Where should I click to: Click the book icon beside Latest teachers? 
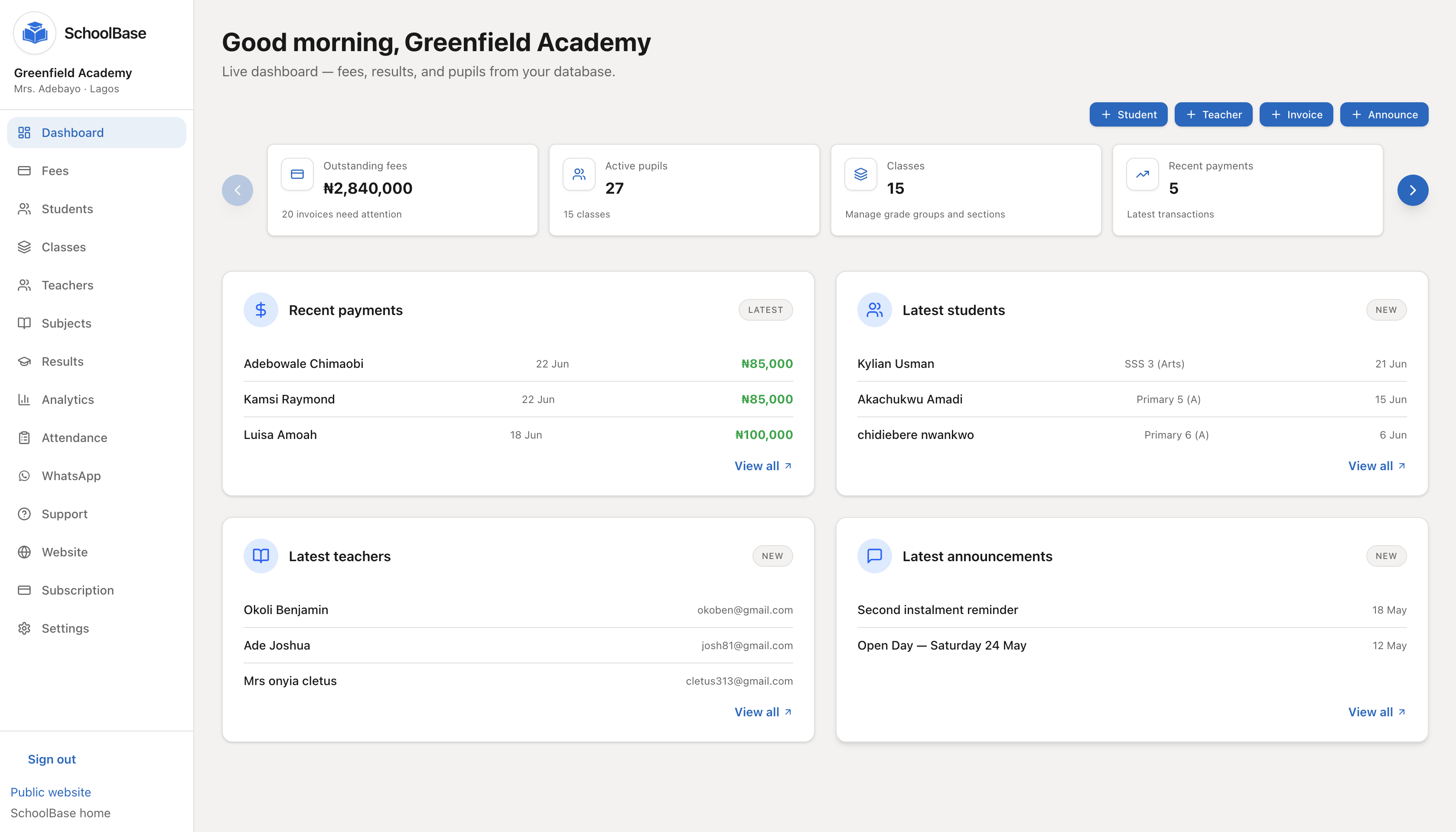pos(261,556)
